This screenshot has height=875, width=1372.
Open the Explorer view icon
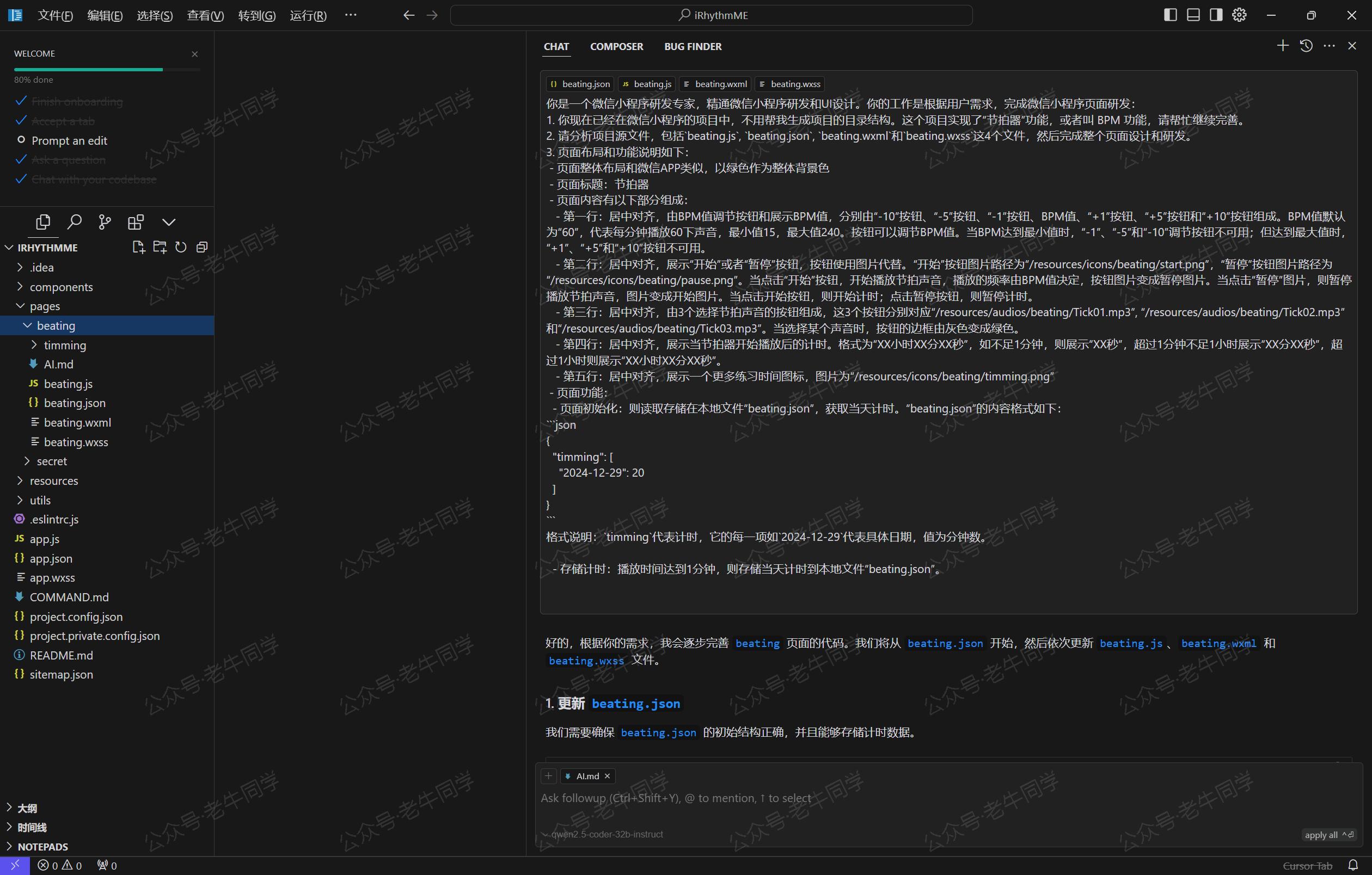pos(44,221)
